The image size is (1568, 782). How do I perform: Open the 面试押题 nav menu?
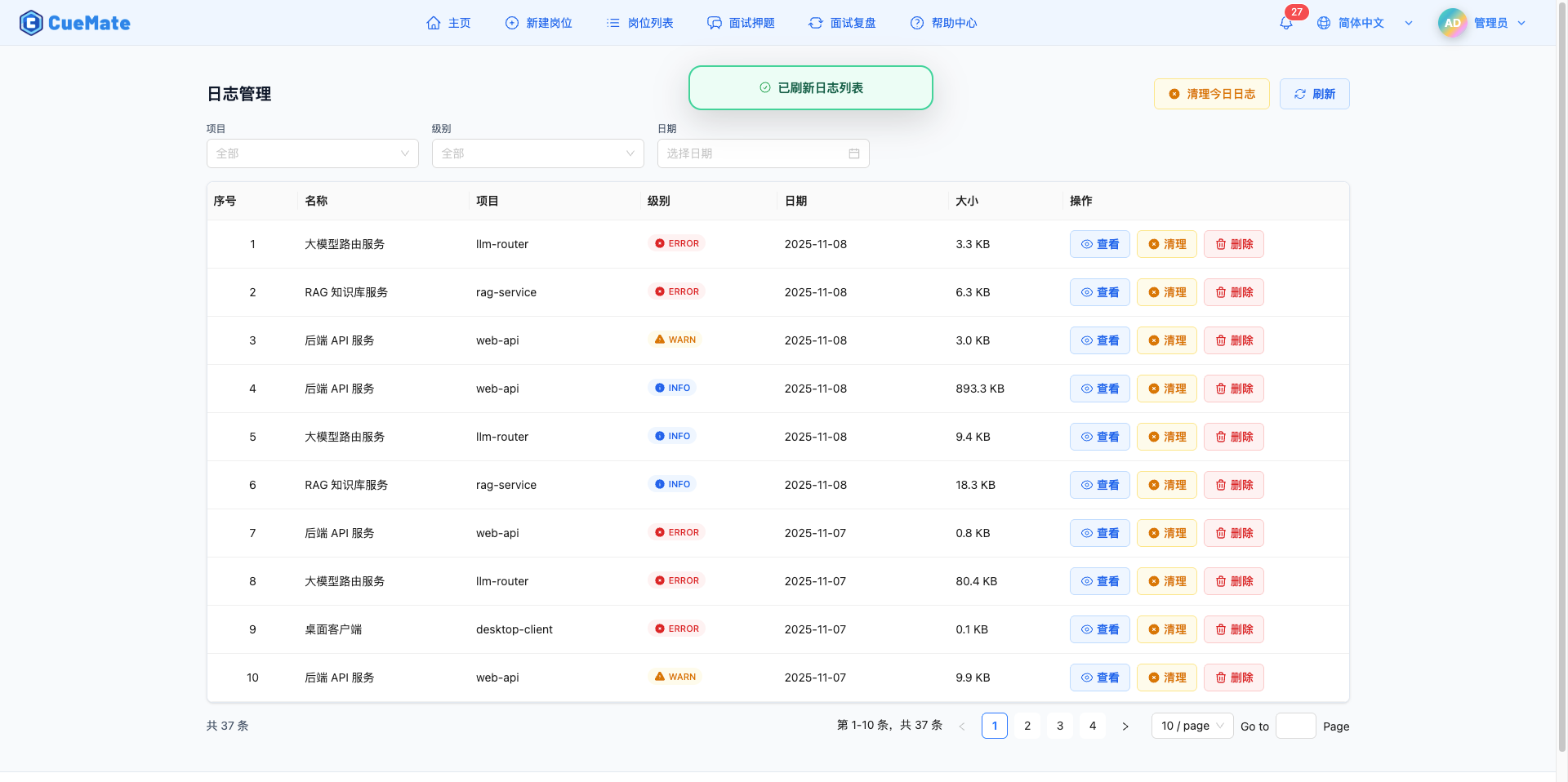click(741, 23)
